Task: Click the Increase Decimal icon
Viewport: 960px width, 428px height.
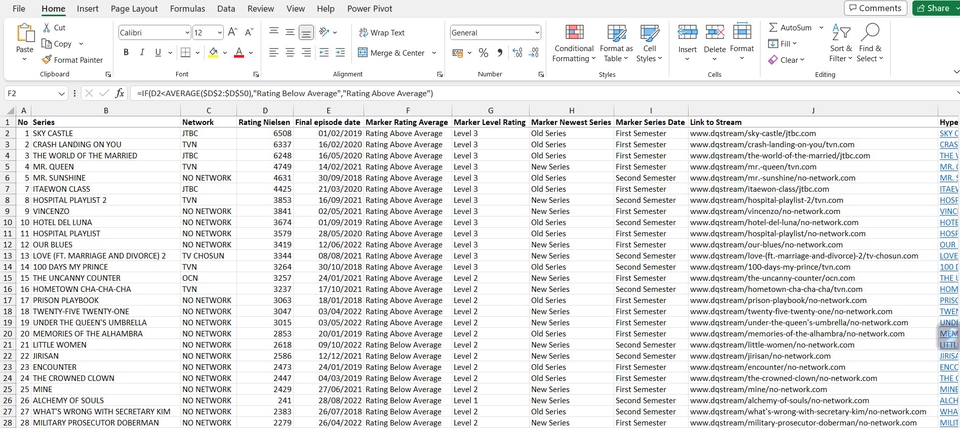Action: pyautogui.click(x=519, y=53)
